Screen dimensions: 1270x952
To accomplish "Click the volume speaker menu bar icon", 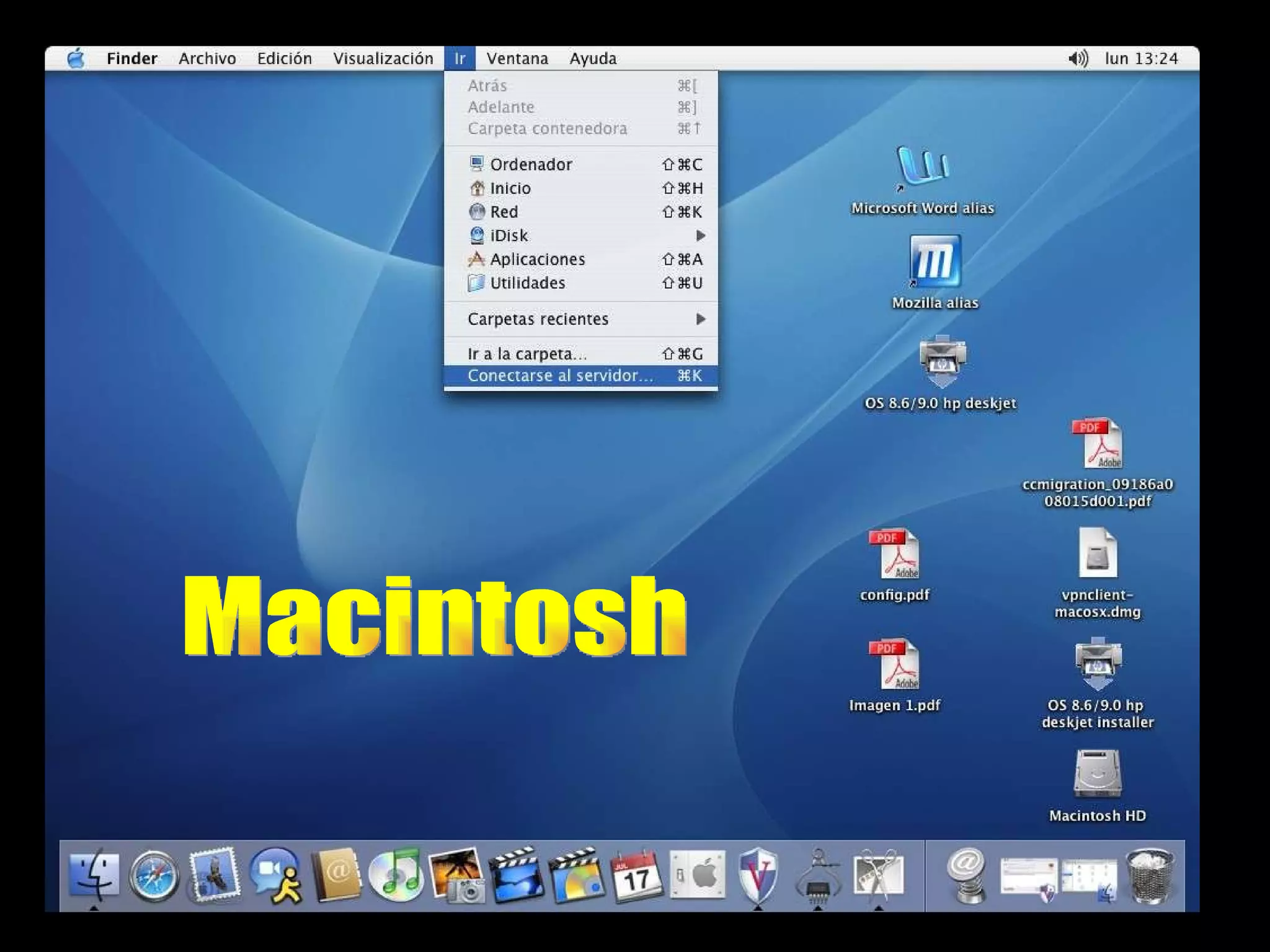I will coord(1078,58).
